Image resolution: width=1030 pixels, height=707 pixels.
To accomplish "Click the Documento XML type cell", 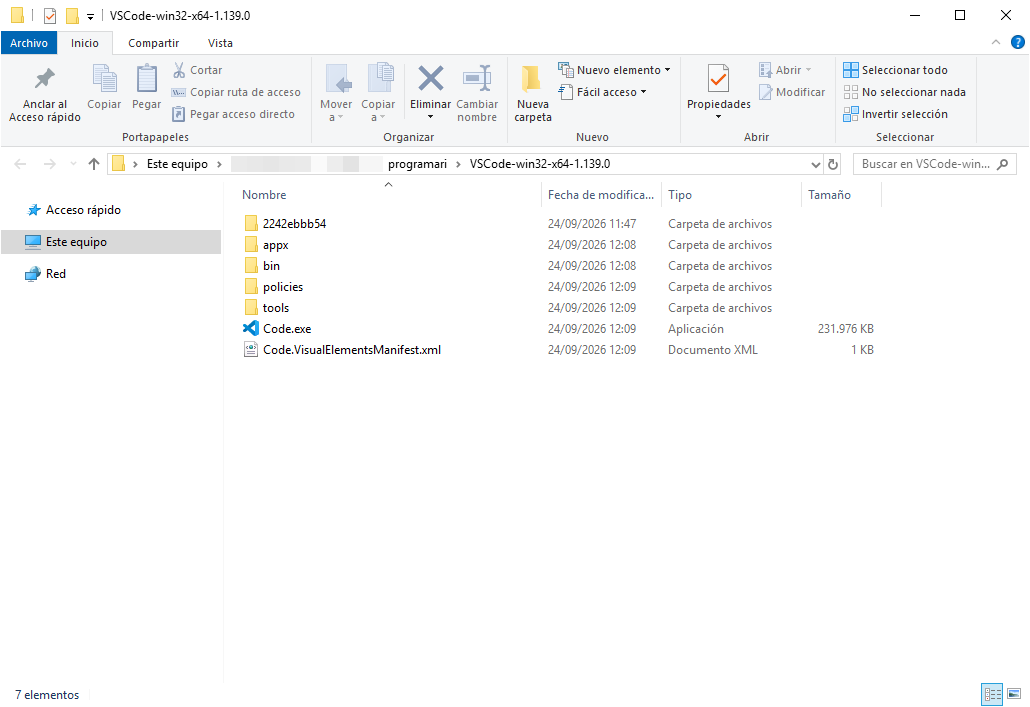I will (x=713, y=350).
